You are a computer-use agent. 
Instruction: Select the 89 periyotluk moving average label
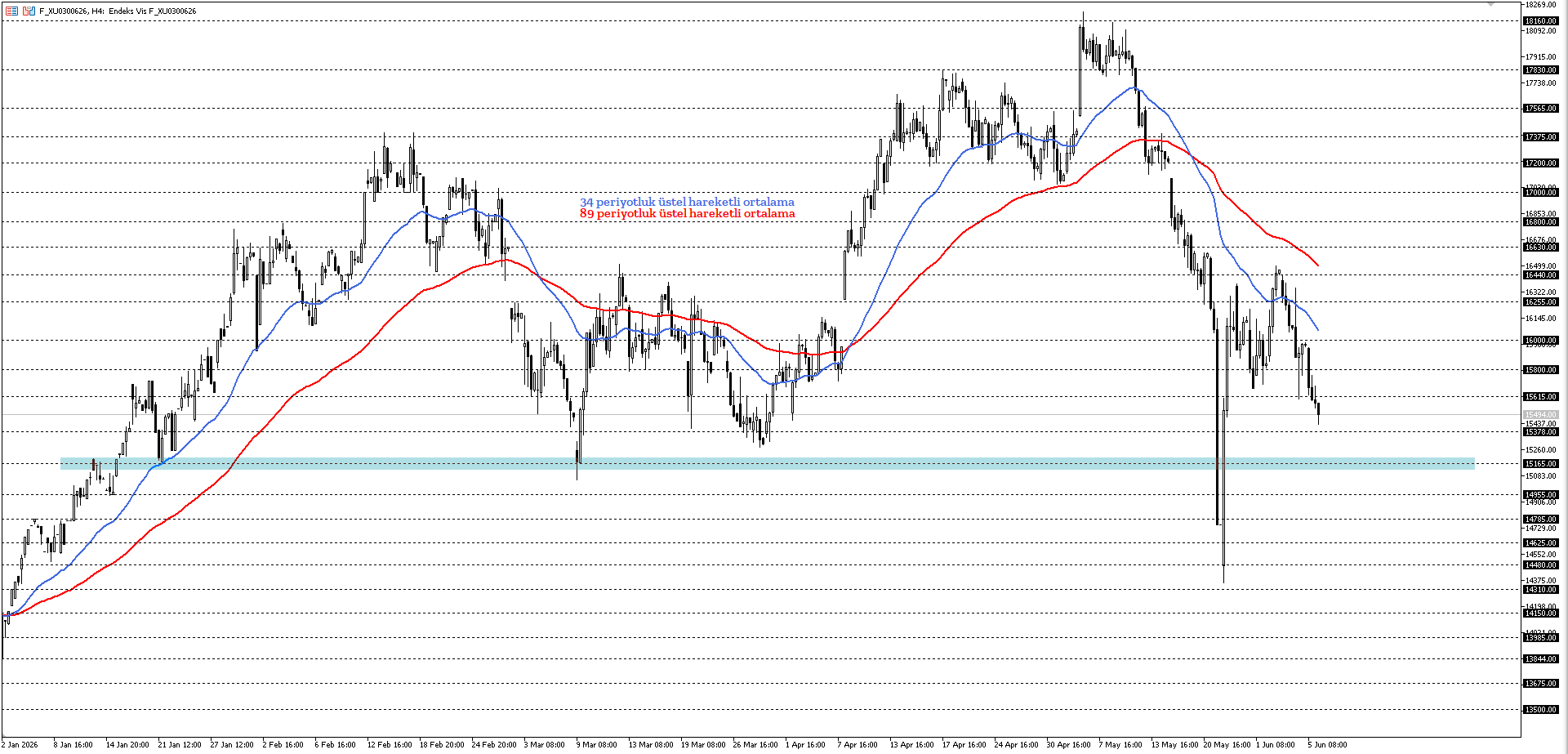pos(687,213)
